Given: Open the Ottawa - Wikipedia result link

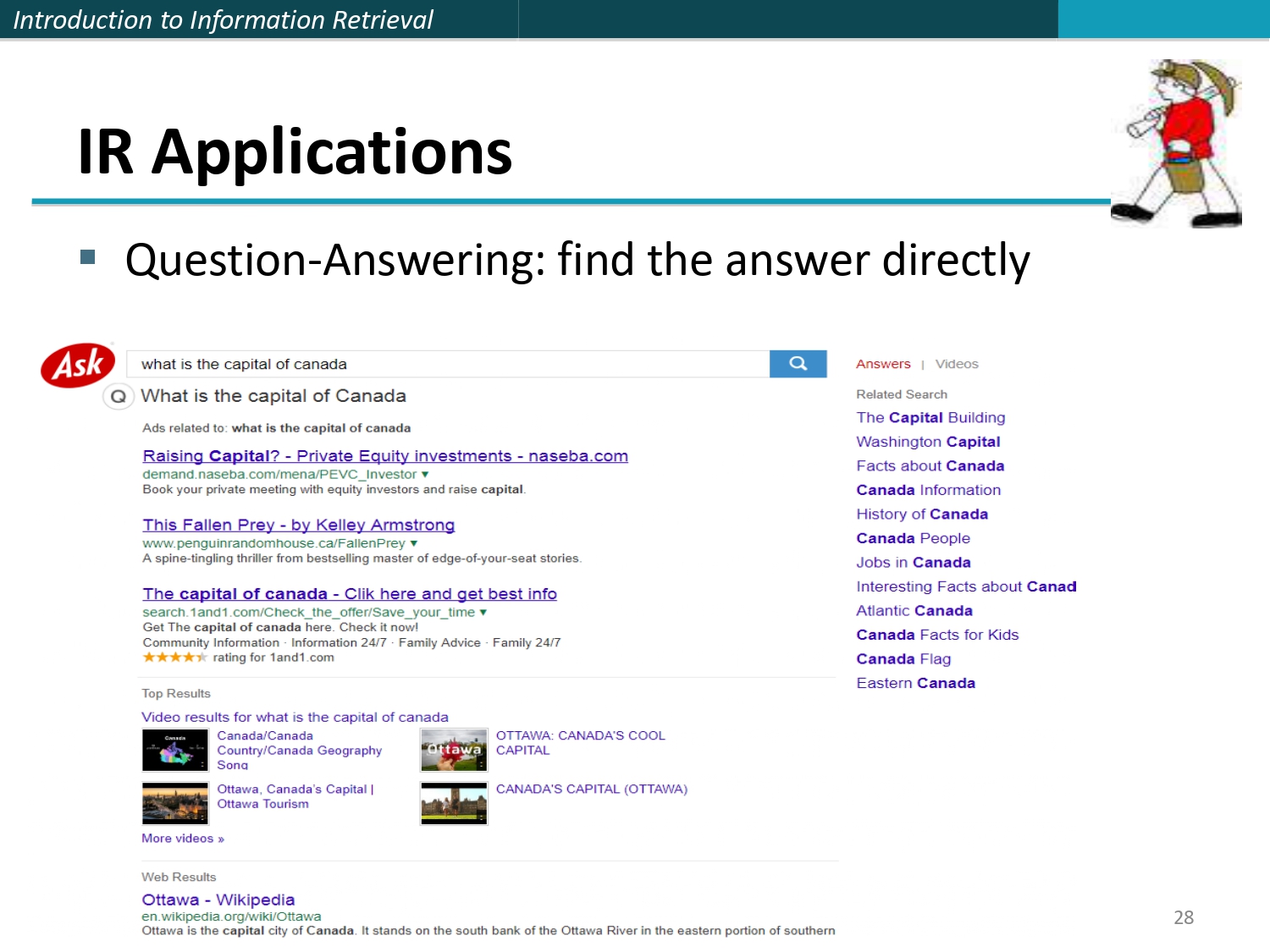Looking at the screenshot, I should tap(218, 900).
